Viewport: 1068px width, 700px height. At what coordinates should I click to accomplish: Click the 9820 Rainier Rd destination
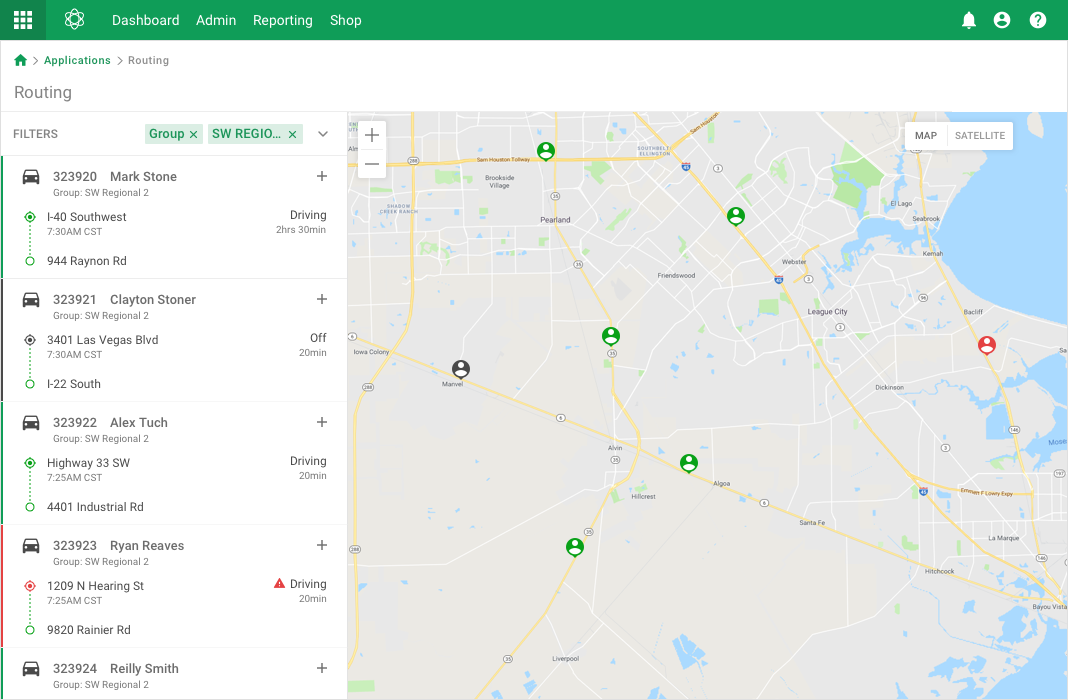click(89, 630)
